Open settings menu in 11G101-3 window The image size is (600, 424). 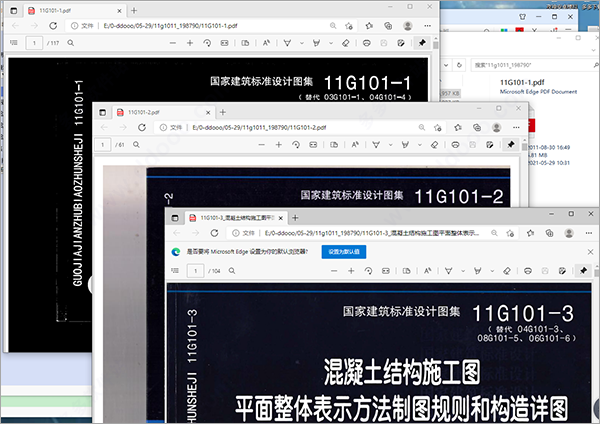[589, 233]
